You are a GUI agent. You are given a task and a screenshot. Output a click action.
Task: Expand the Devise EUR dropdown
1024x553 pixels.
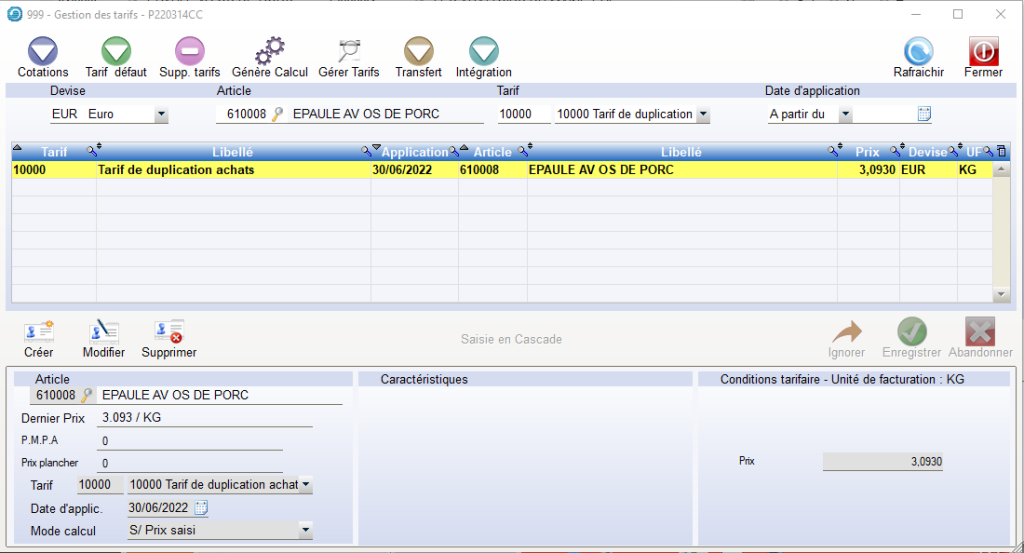162,115
